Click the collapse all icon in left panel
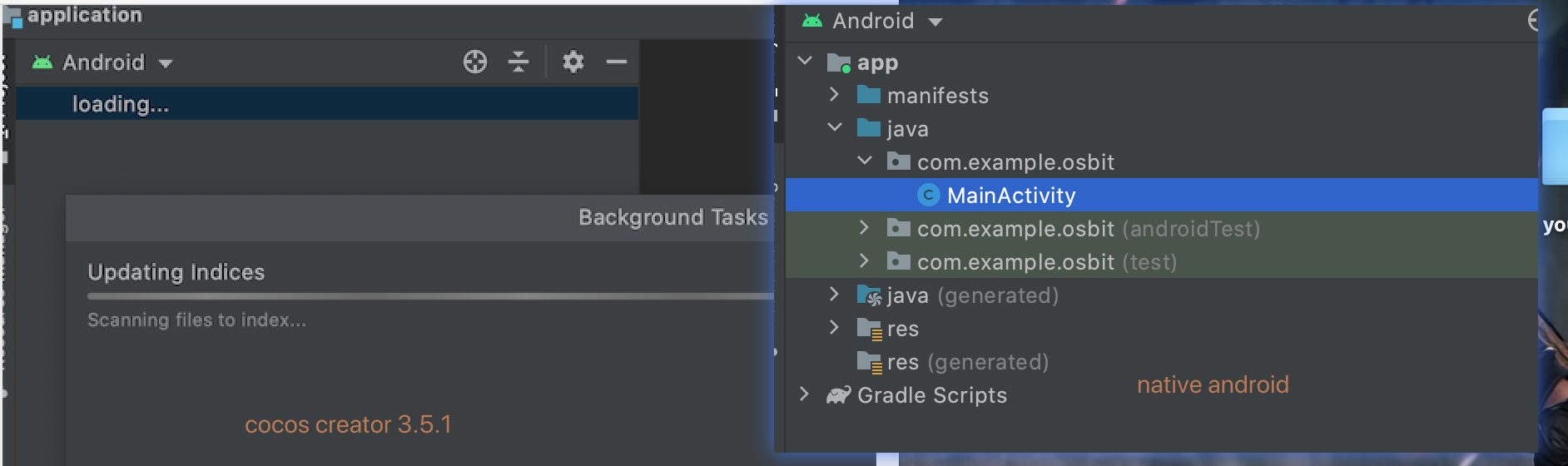 [519, 62]
